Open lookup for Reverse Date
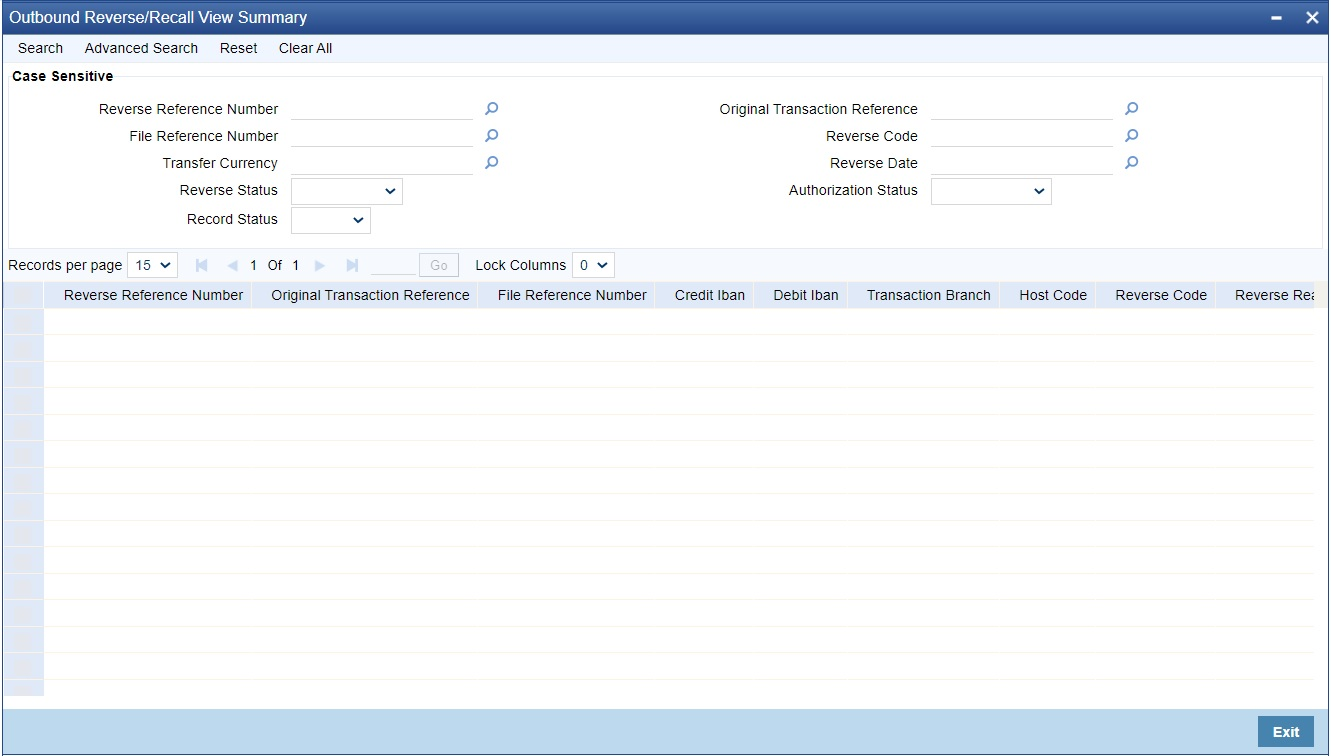Image resolution: width=1331 pixels, height=756 pixels. [1131, 163]
